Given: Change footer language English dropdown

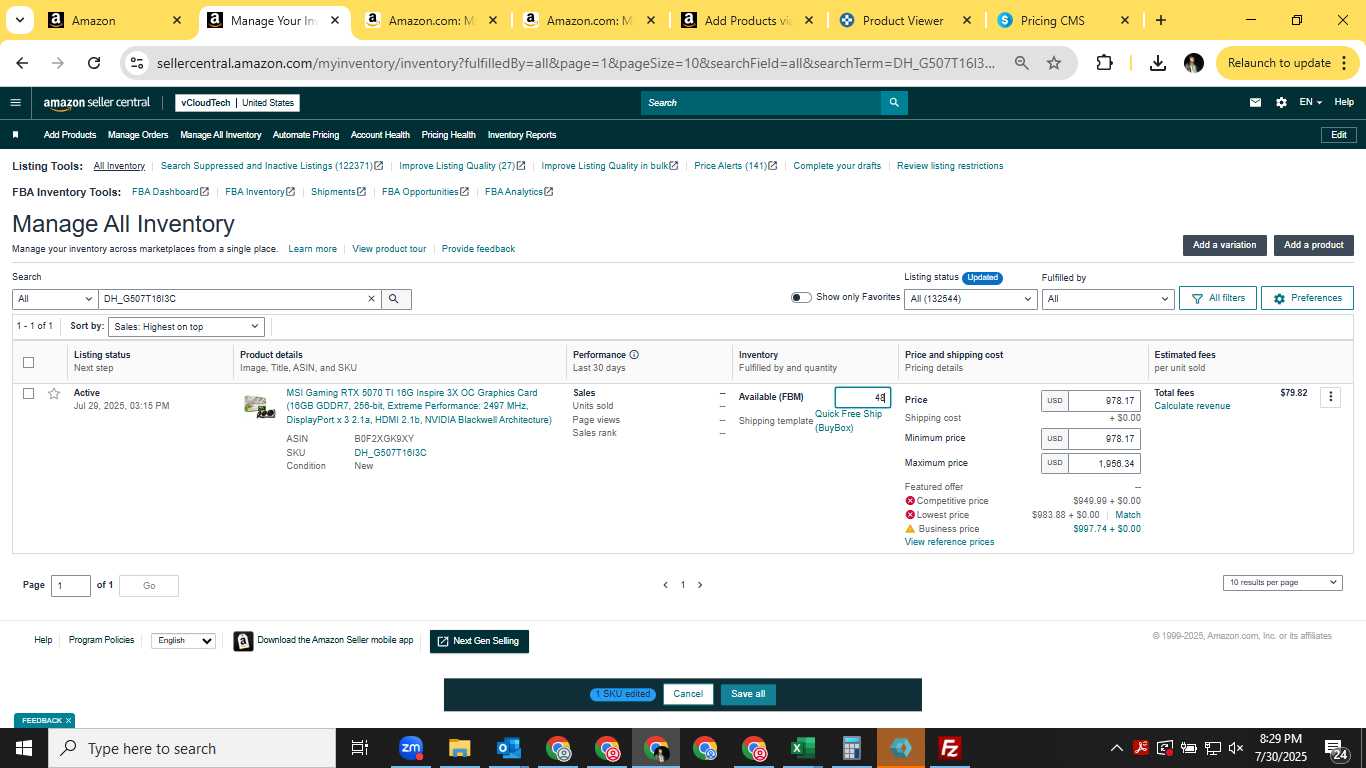Looking at the screenshot, I should point(183,640).
